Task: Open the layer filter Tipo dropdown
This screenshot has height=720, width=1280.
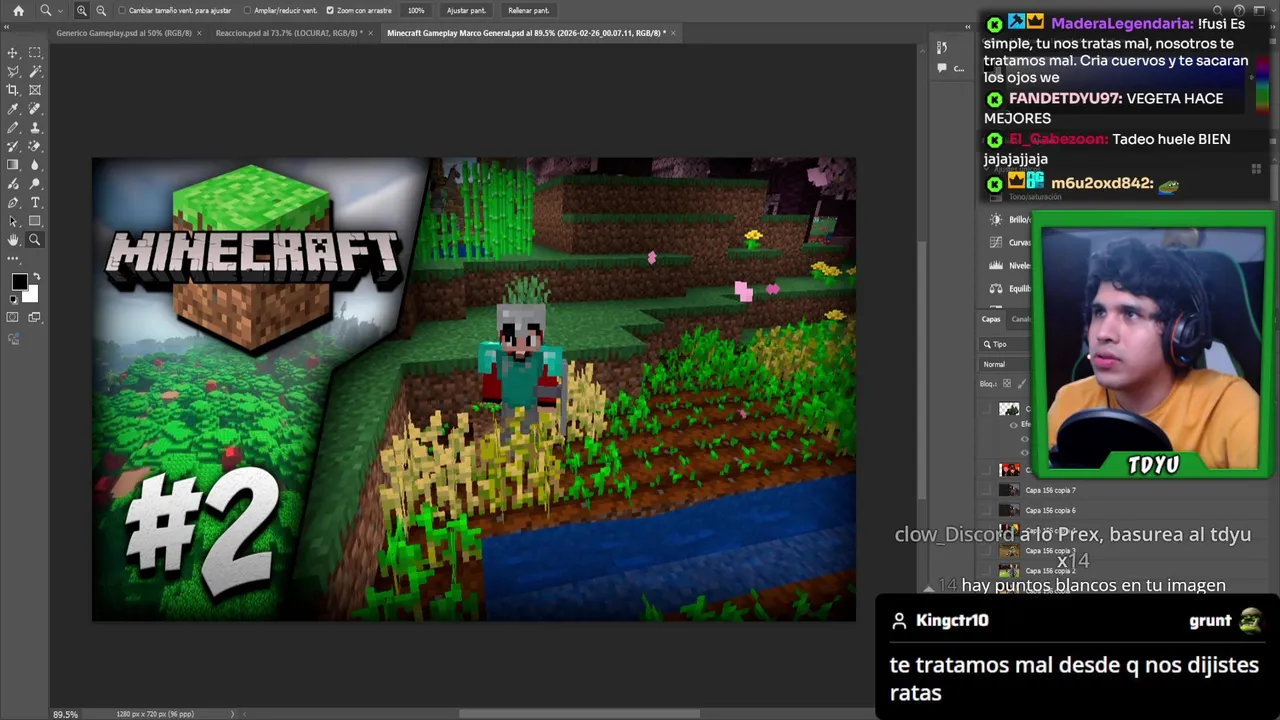Action: tap(1005, 344)
